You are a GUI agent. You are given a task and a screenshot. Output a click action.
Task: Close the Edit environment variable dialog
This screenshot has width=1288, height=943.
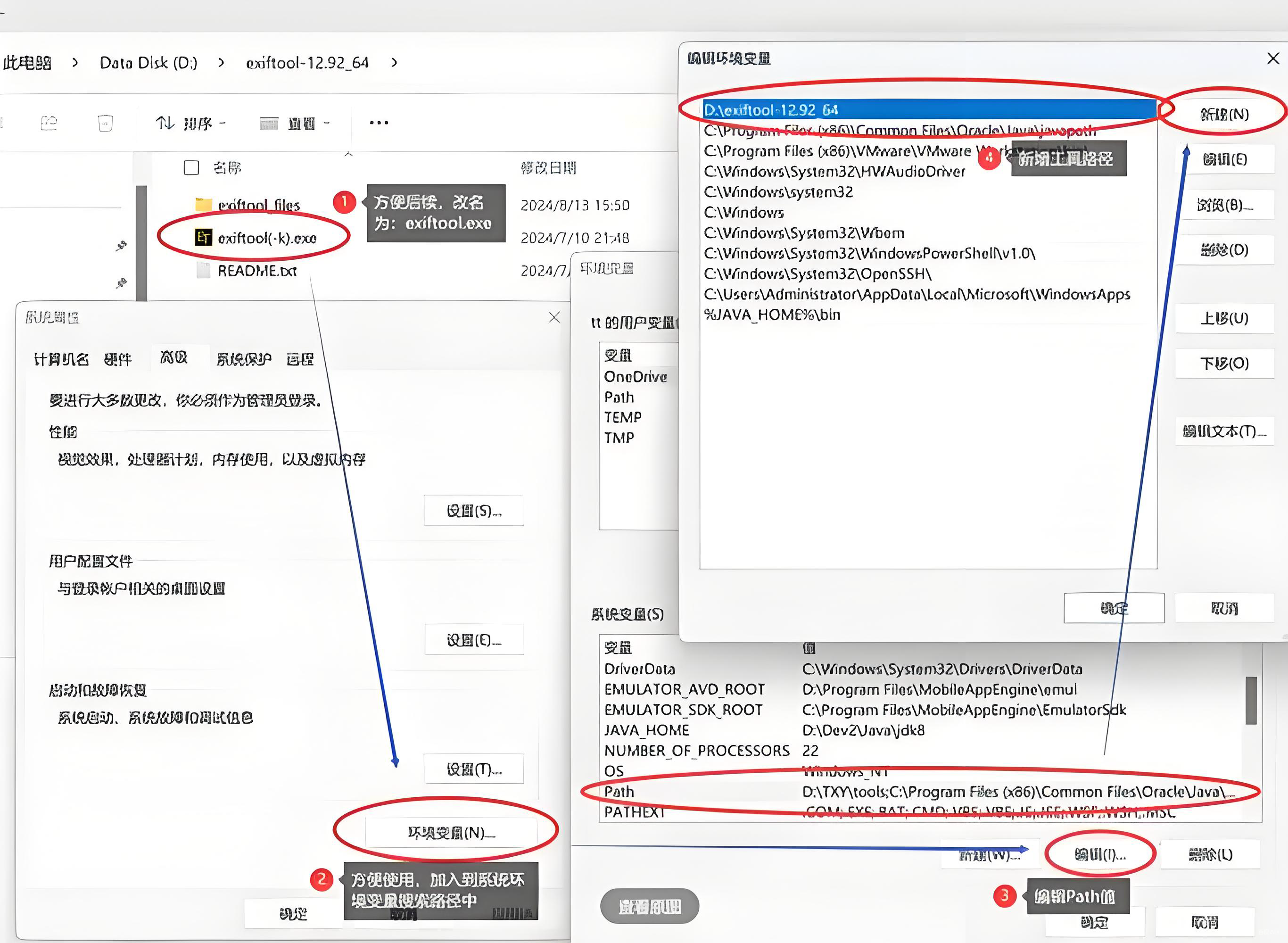pyautogui.click(x=1272, y=58)
